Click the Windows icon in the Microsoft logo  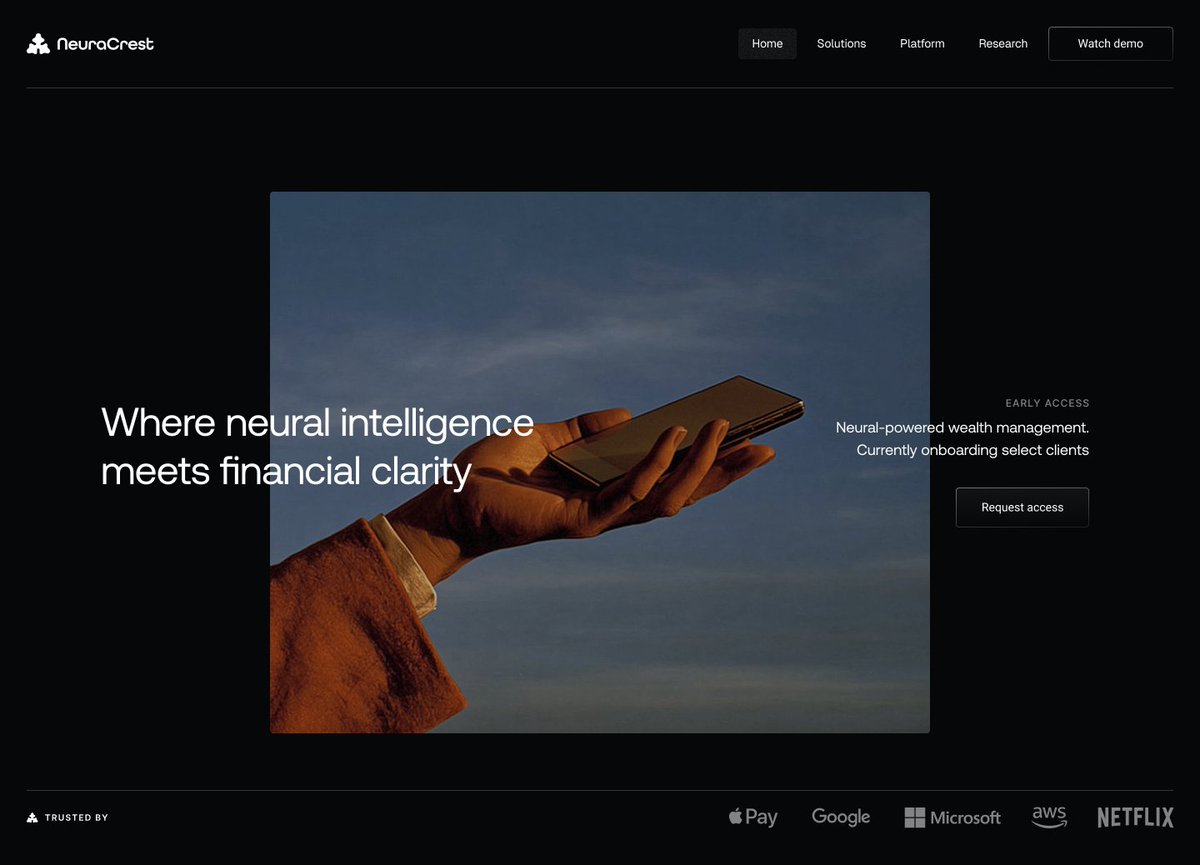915,817
